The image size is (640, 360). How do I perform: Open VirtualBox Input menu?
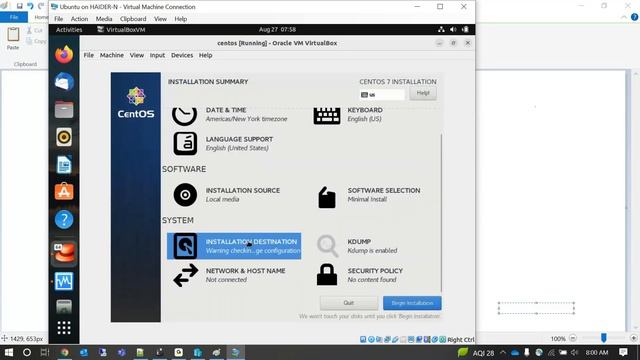coord(157,55)
